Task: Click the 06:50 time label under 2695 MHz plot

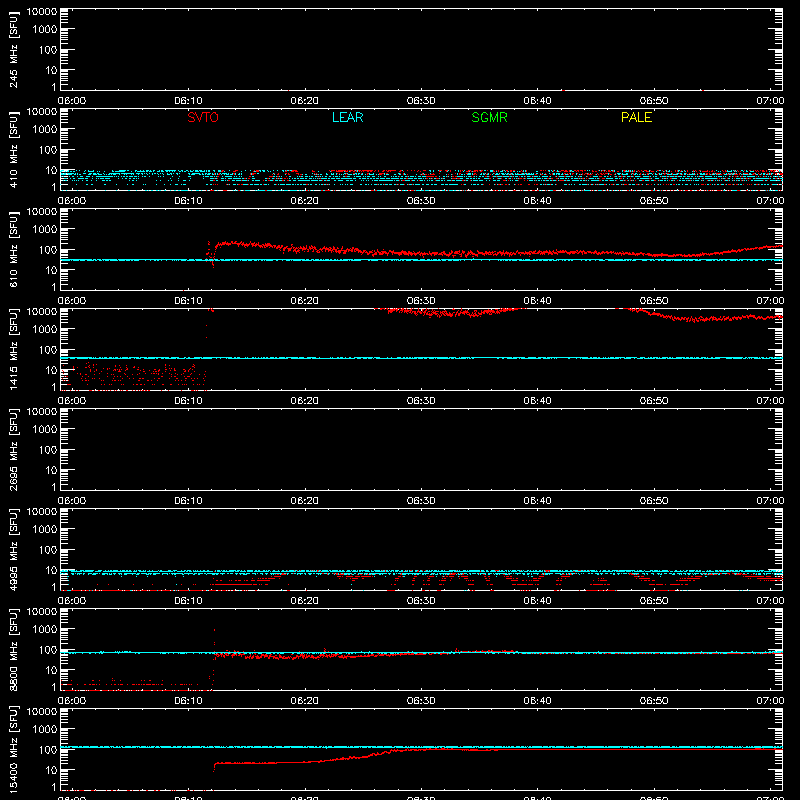Action: [654, 501]
